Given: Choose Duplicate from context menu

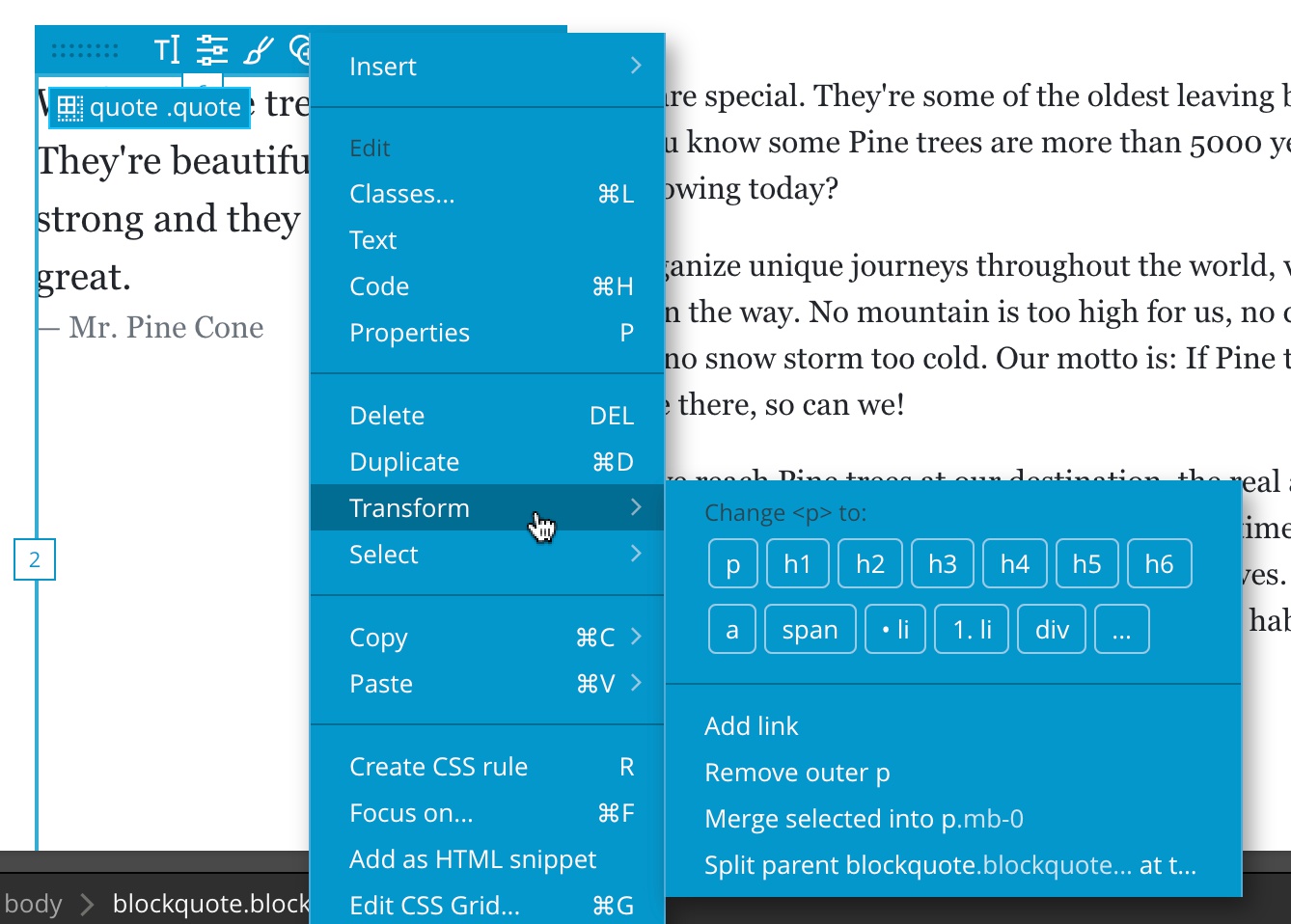Looking at the screenshot, I should (x=487, y=462).
